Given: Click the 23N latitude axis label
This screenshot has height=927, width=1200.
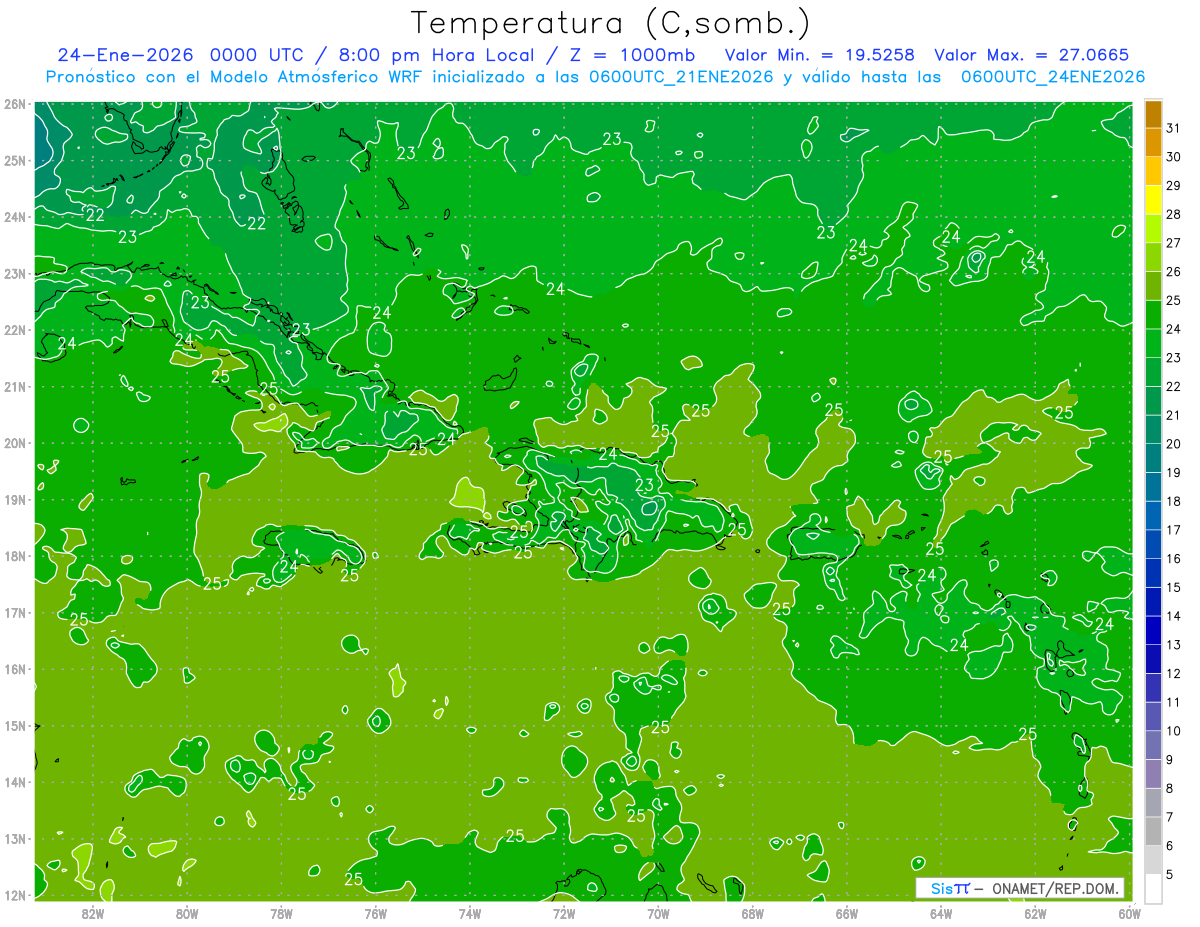Looking at the screenshot, I should tap(14, 273).
